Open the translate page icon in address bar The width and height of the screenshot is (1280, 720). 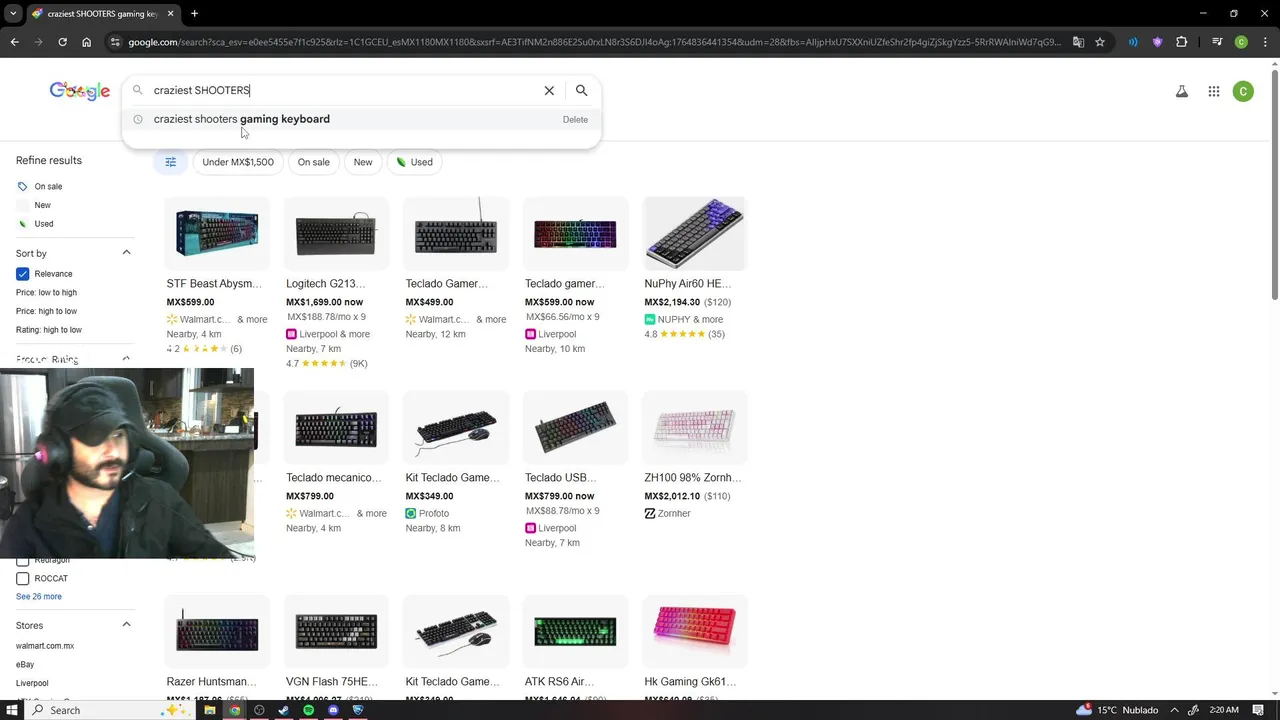pyautogui.click(x=1078, y=42)
